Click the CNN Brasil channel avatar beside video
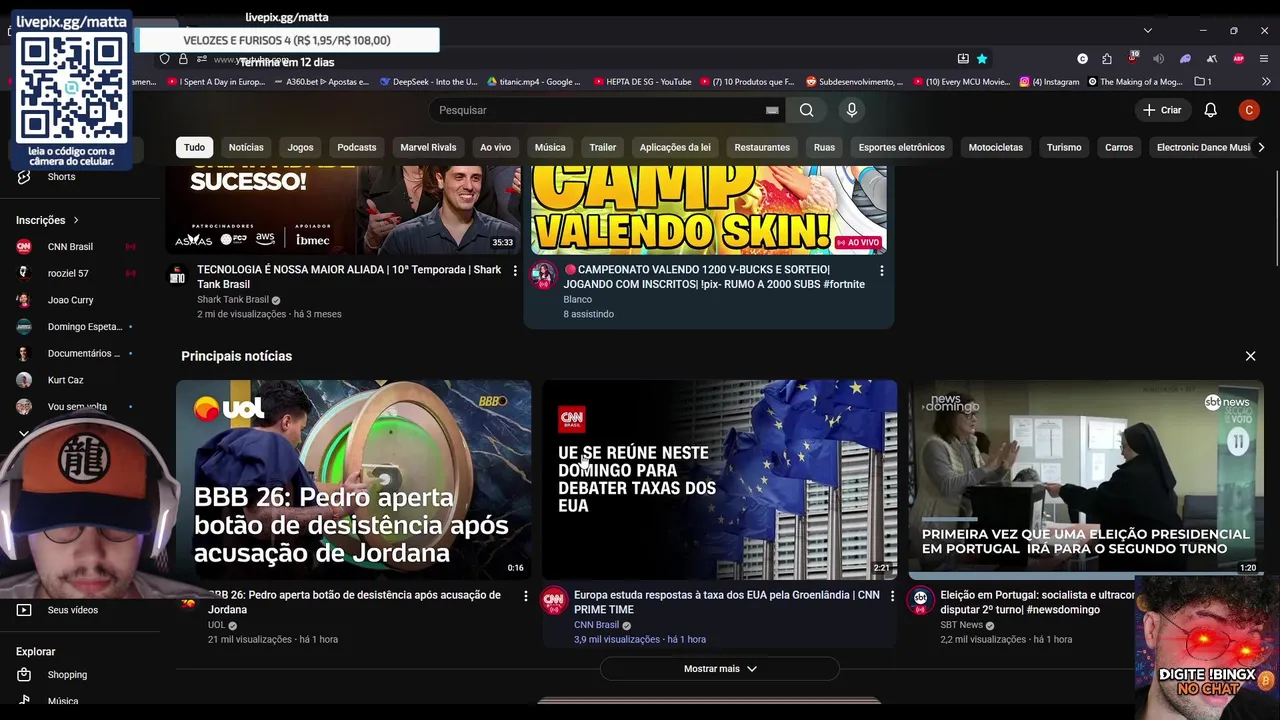The image size is (1280, 720). click(554, 600)
